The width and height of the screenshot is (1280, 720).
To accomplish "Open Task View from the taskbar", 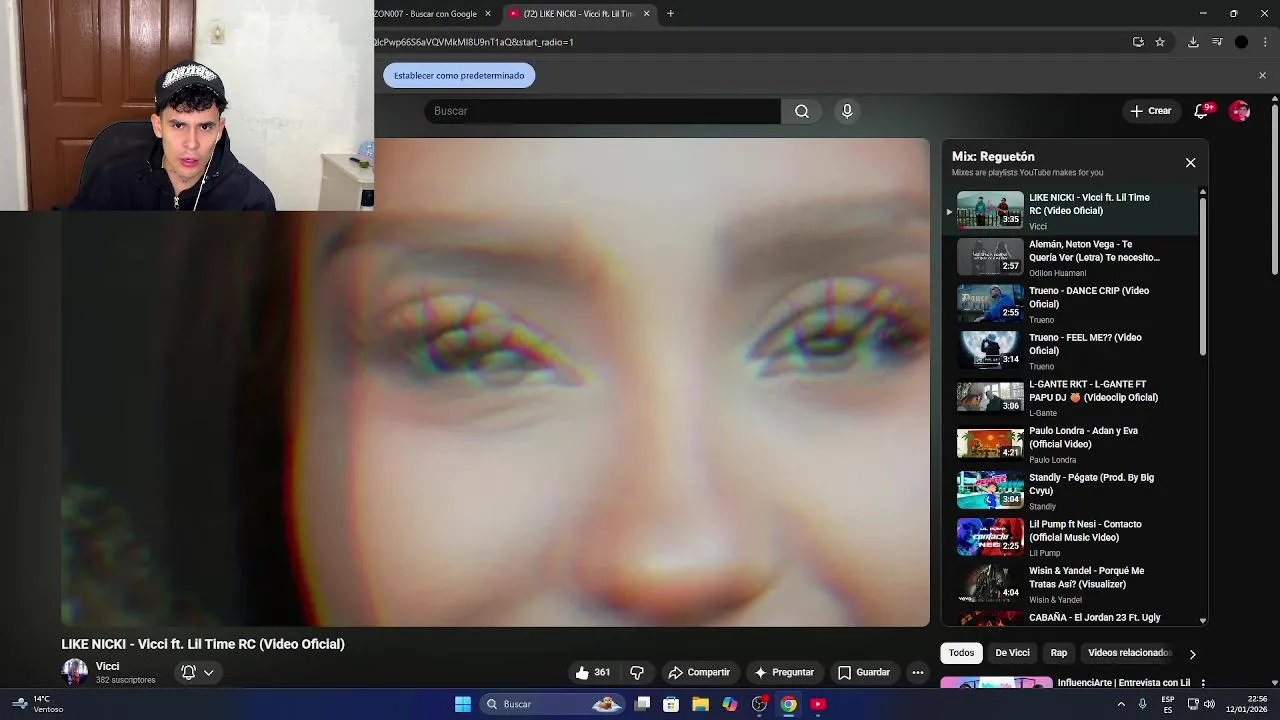I will click(x=643, y=704).
